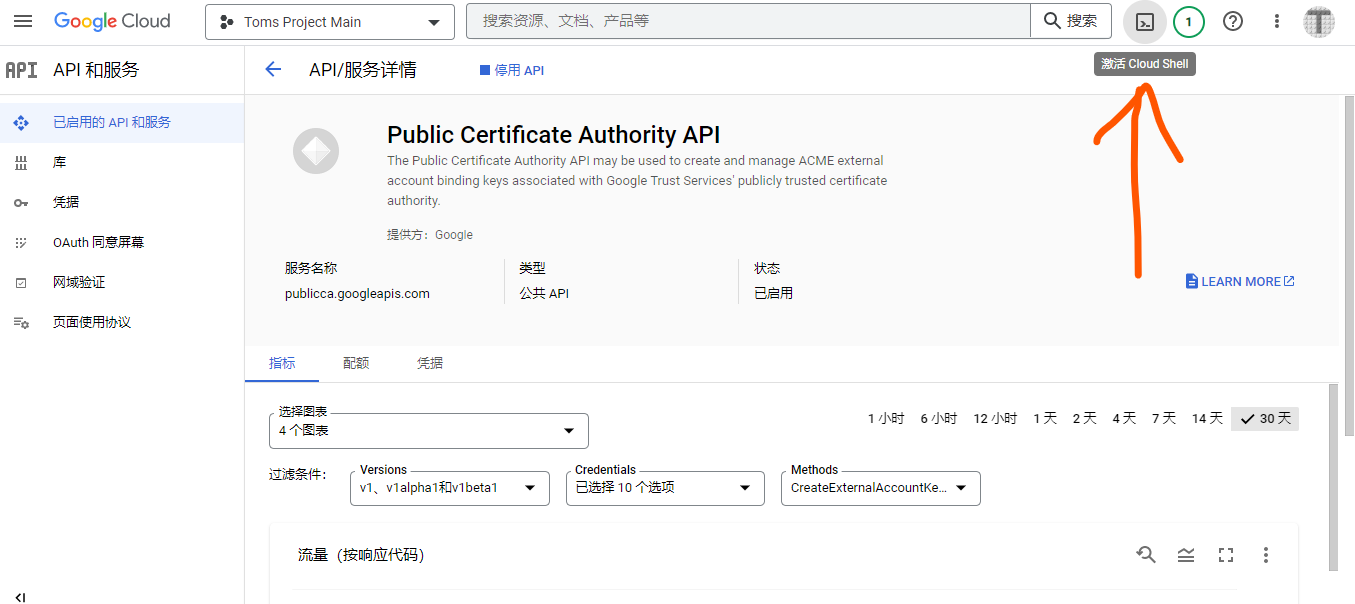The height and width of the screenshot is (604, 1355).
Task: Click the vertical scrollbar of metrics panel
Action: point(1333,477)
